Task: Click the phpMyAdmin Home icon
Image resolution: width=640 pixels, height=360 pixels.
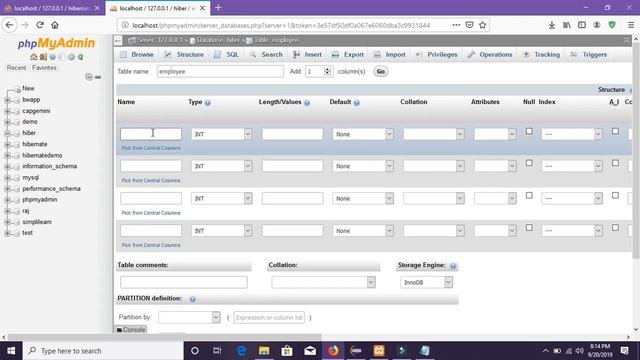Action: (33, 57)
